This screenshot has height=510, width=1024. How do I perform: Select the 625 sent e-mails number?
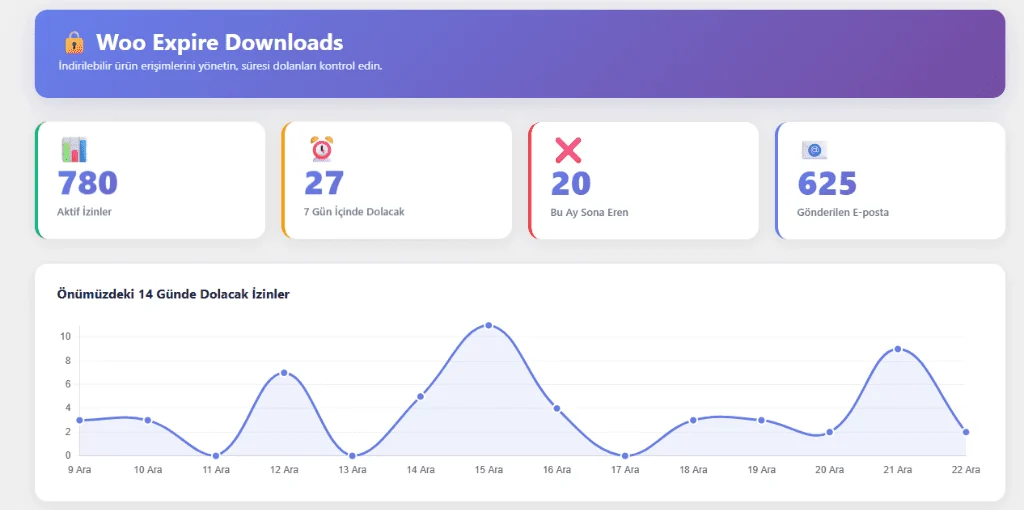[x=827, y=183]
